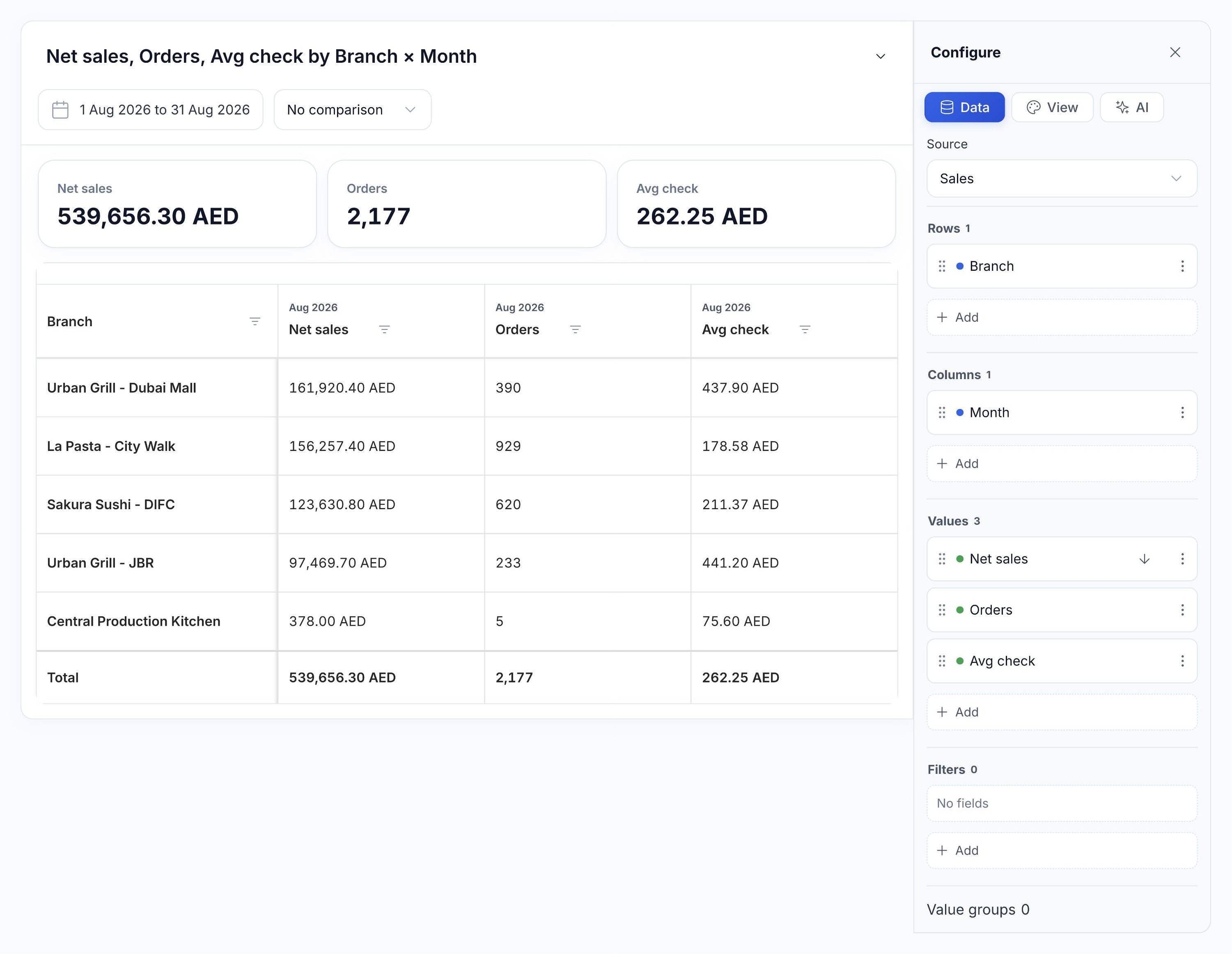Viewport: 1232px width, 954px height.
Task: Switch to the AI tab
Action: click(1131, 107)
